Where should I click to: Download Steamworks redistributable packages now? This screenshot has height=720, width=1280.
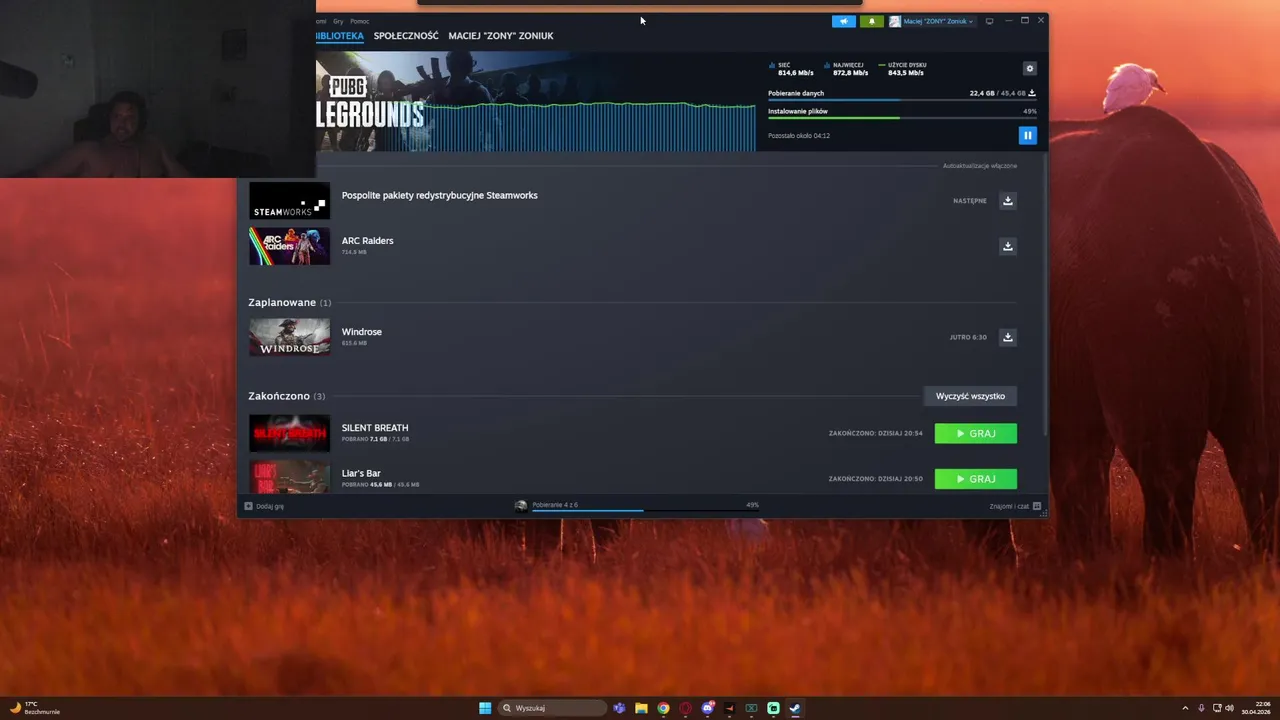1008,200
